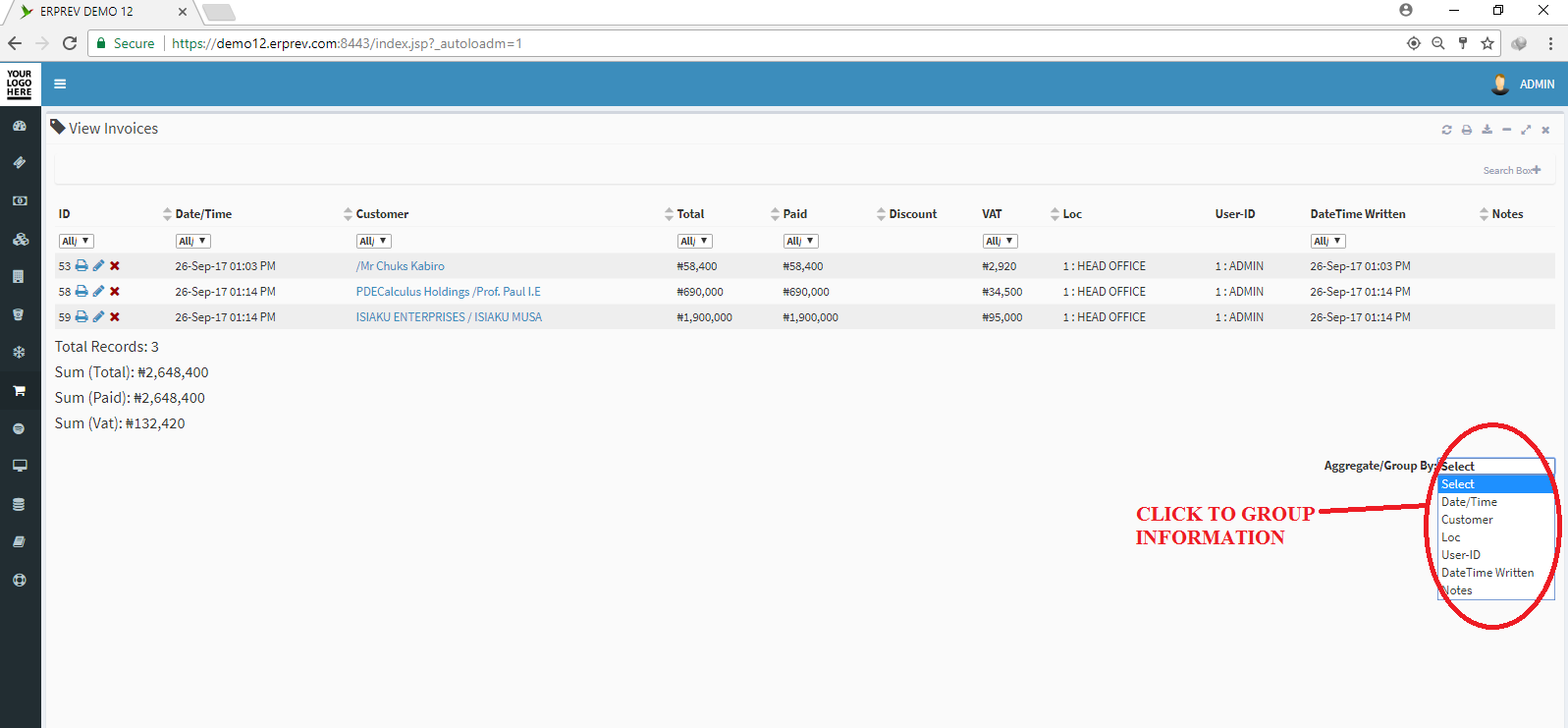Screen dimensions: 1568x728
Task: Bookmark this page with star icon
Action: click(1487, 43)
